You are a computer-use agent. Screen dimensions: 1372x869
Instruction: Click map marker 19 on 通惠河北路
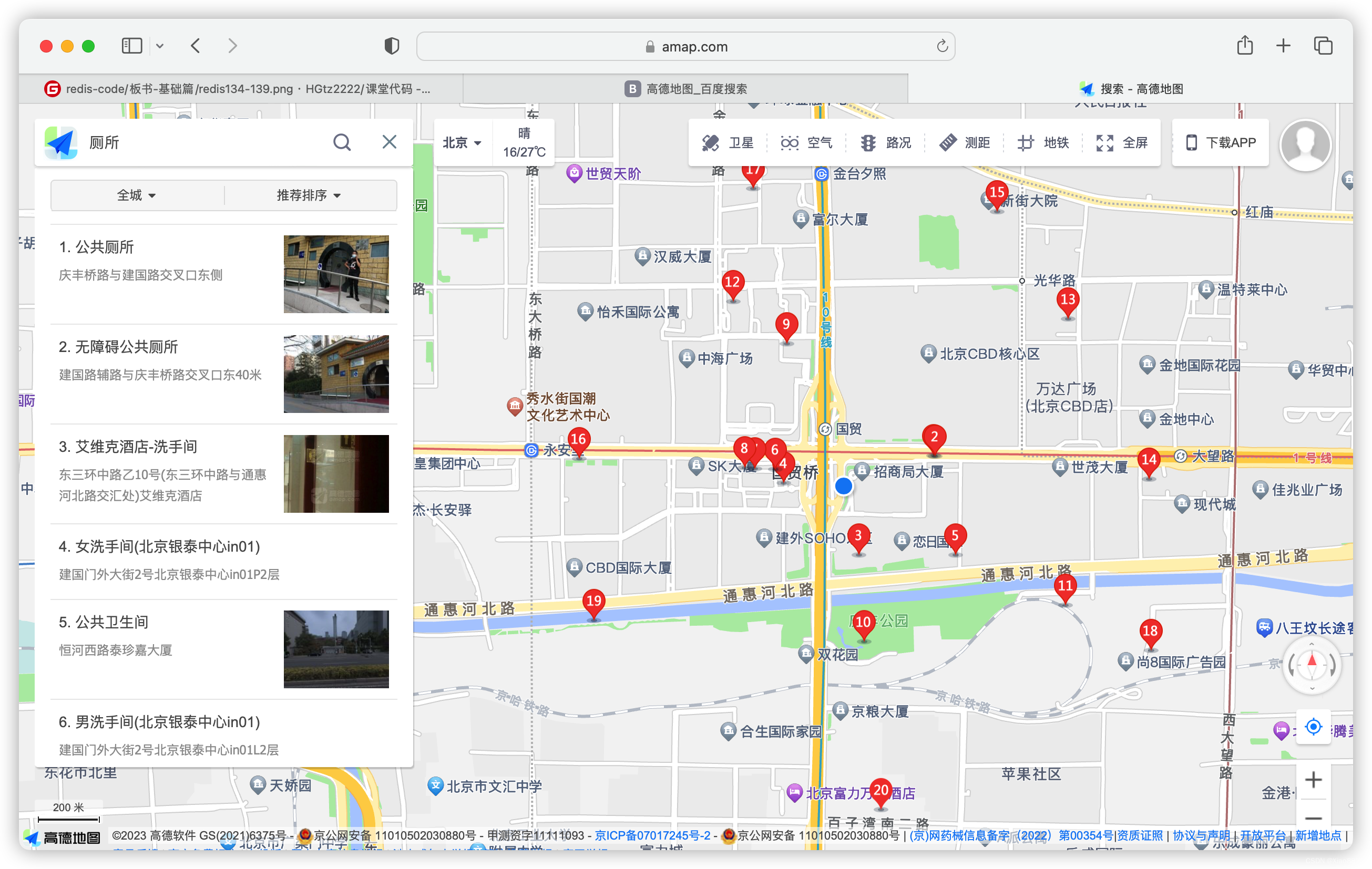(x=593, y=604)
